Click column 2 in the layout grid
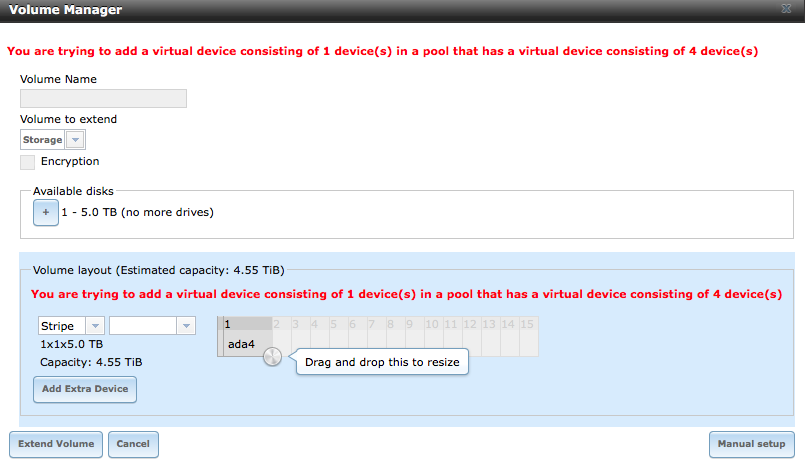The width and height of the screenshot is (805, 466). point(282,324)
